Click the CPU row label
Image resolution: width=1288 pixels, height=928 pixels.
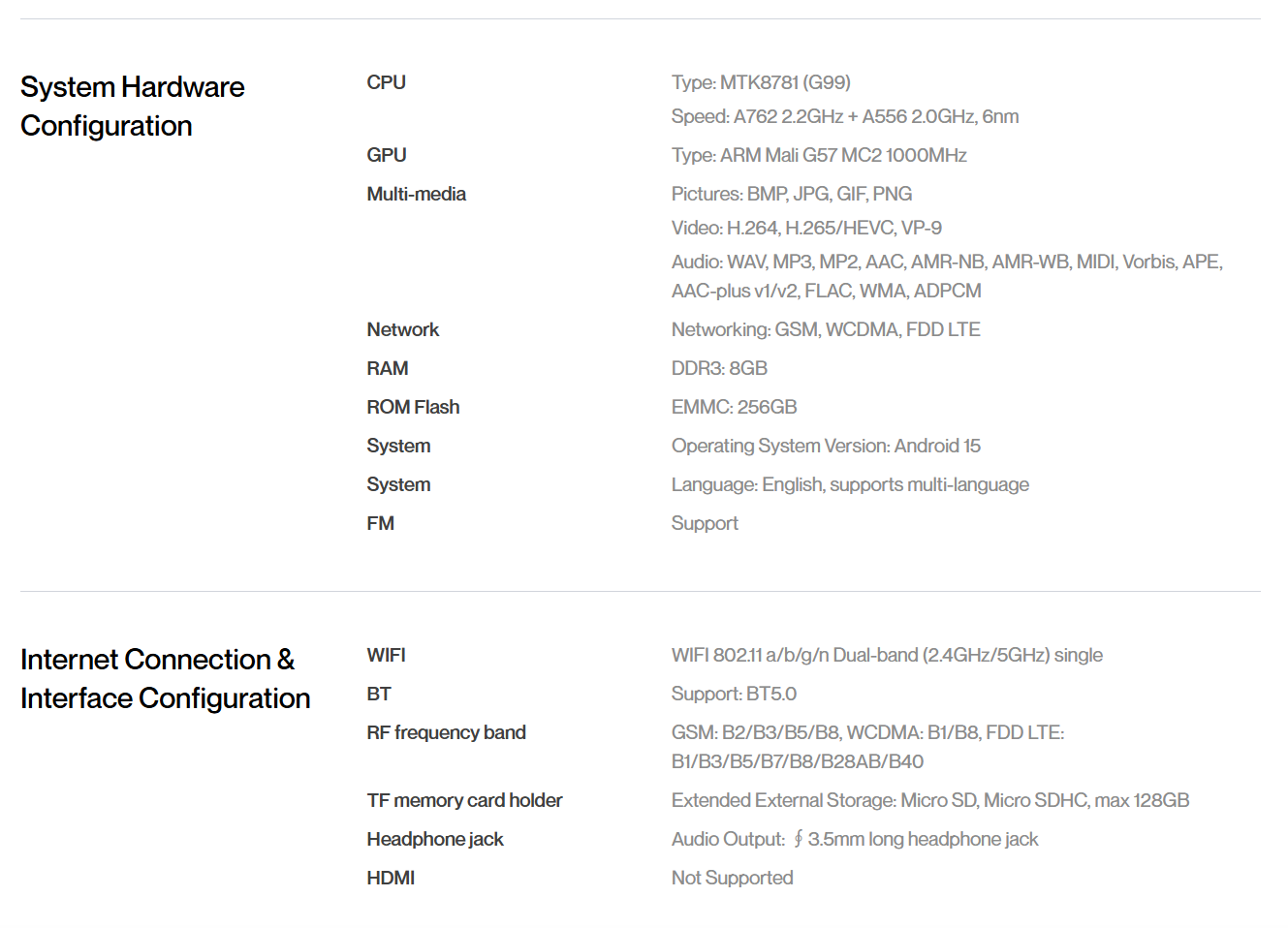pos(386,83)
